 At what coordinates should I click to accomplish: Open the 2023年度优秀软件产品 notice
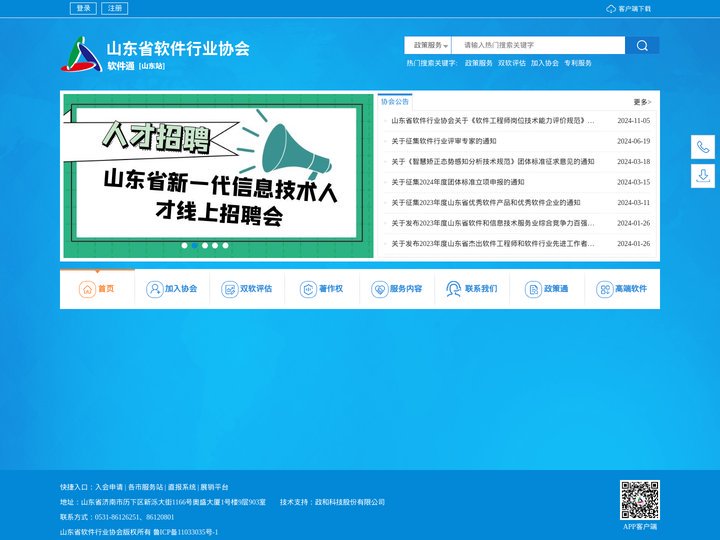pyautogui.click(x=486, y=202)
